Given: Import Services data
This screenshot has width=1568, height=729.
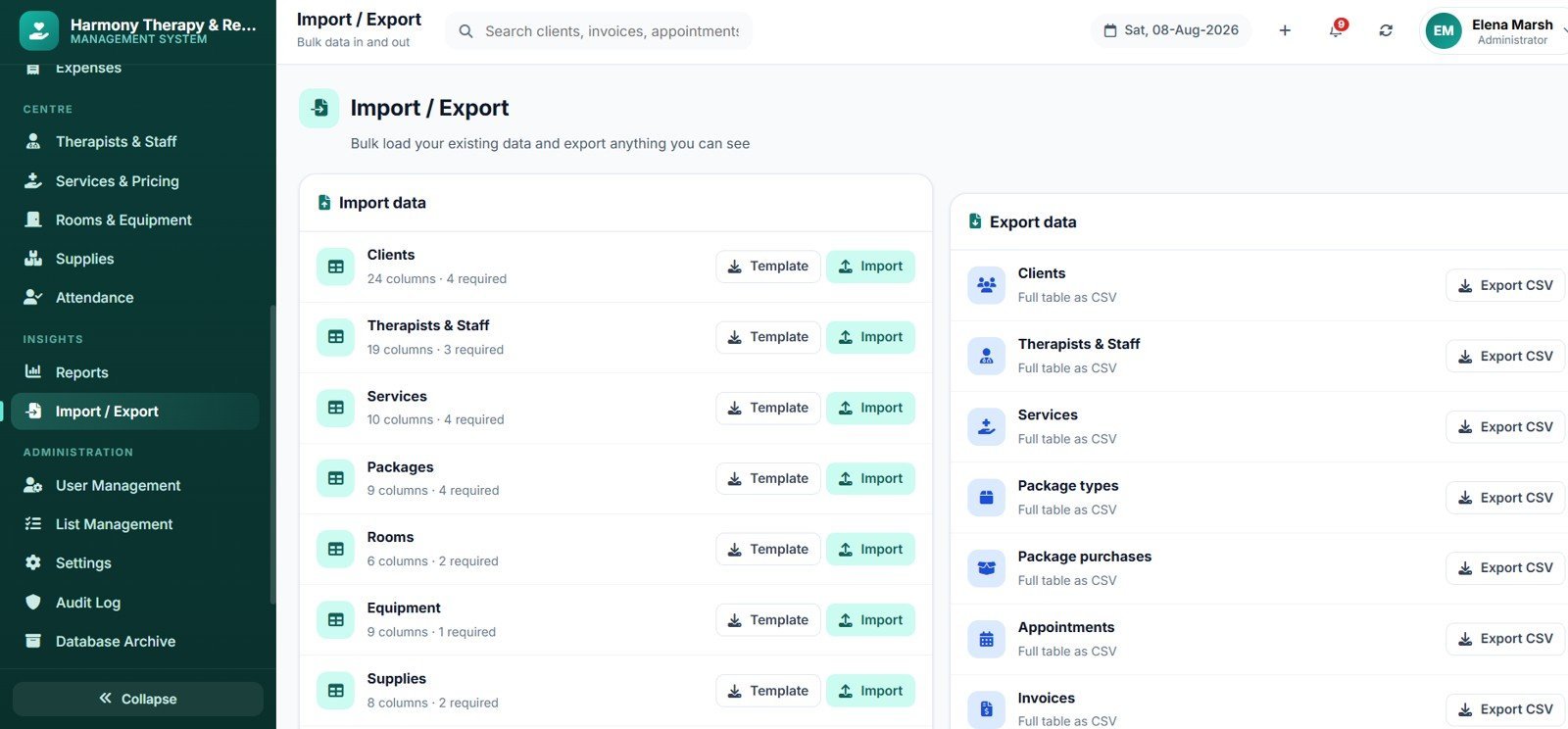Looking at the screenshot, I should coord(871,408).
